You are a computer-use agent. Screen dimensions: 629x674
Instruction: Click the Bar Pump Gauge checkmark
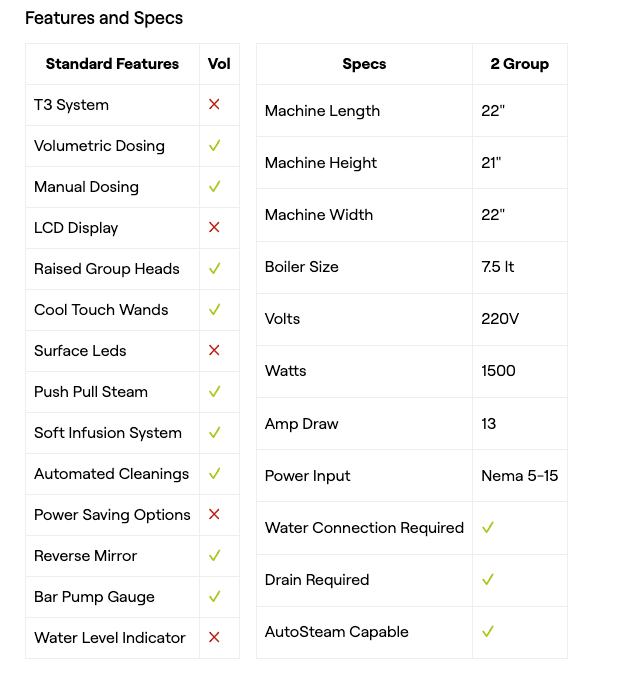click(x=214, y=596)
